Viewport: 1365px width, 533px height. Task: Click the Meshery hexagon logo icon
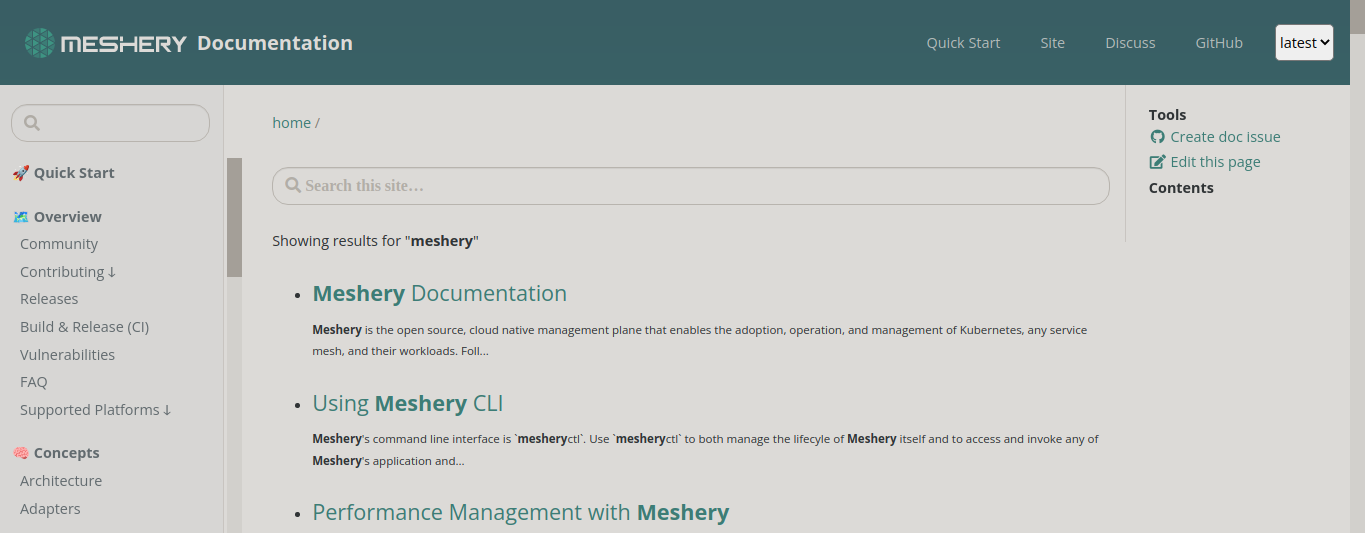coord(40,43)
